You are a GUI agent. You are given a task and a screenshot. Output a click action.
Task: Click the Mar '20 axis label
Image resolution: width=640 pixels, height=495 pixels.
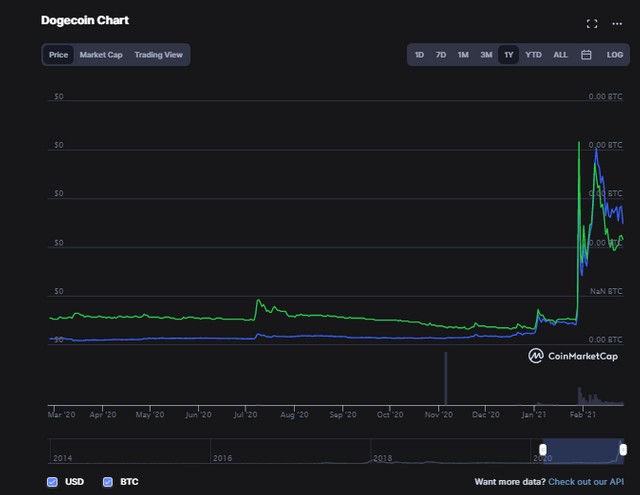tap(62, 415)
